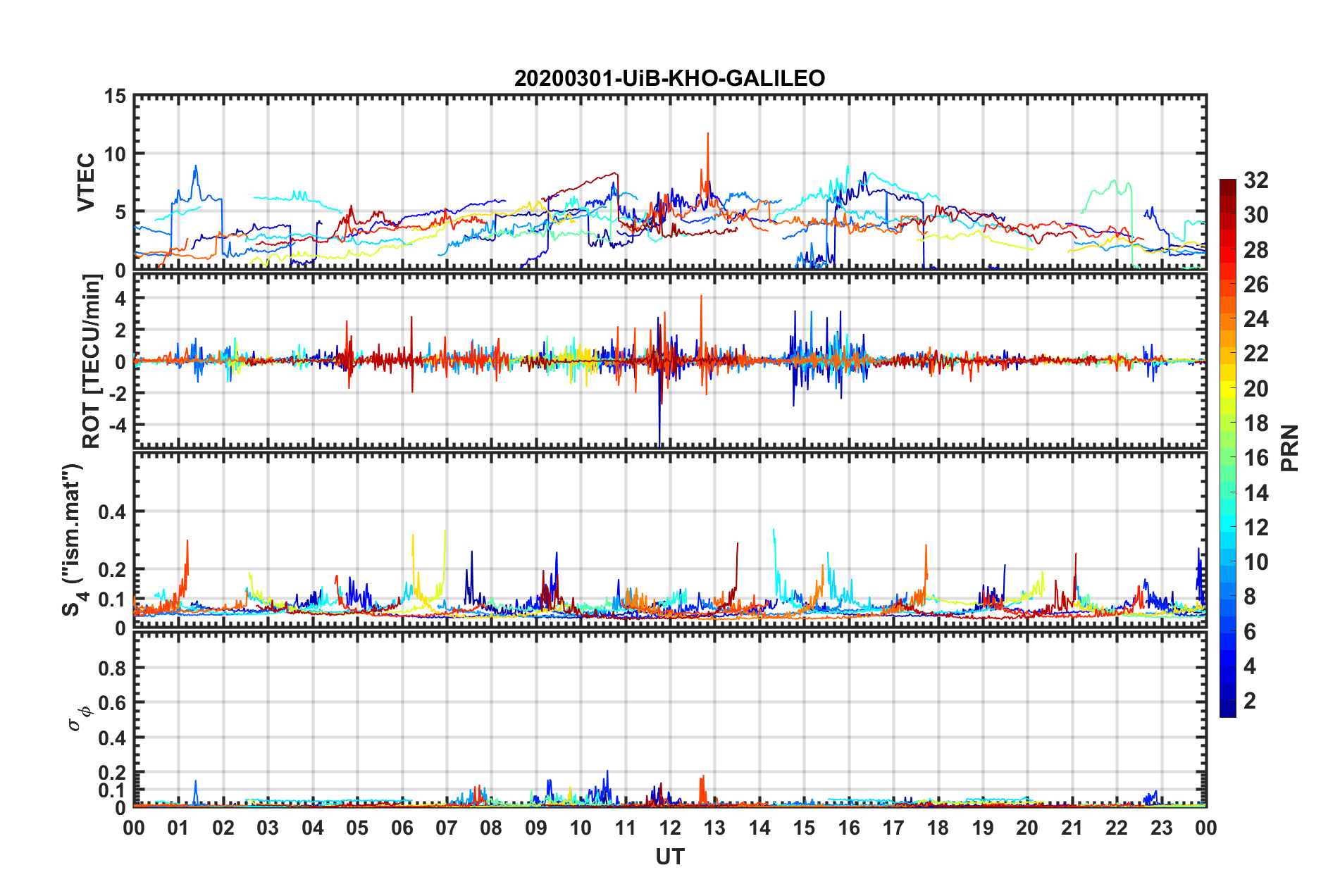Click the UT axis hour label 09
This screenshot has width=1340, height=896.
pos(536,828)
